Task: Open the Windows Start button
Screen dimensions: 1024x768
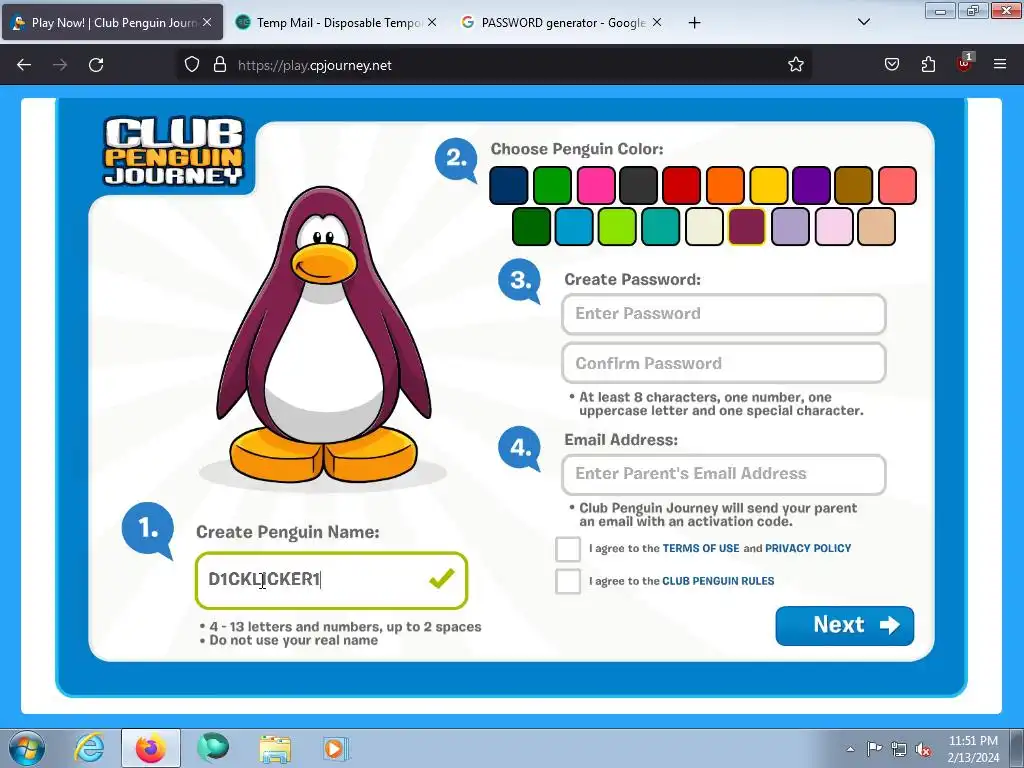Action: pos(27,748)
